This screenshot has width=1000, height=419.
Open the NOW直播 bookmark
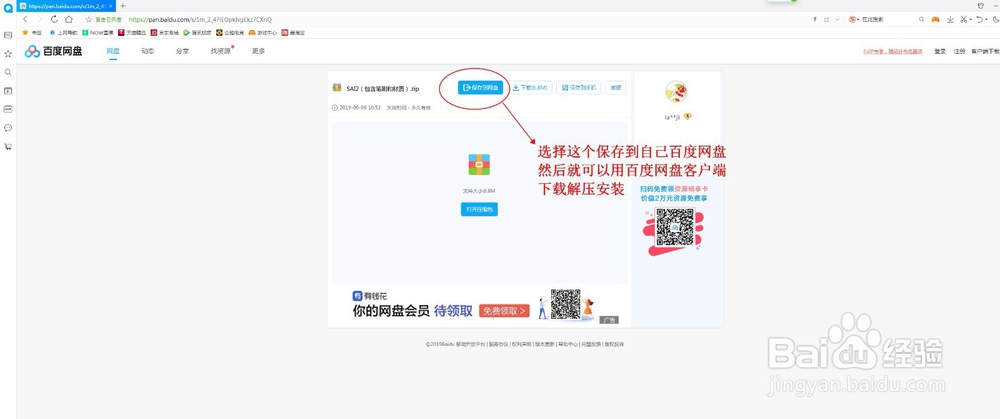pos(98,33)
